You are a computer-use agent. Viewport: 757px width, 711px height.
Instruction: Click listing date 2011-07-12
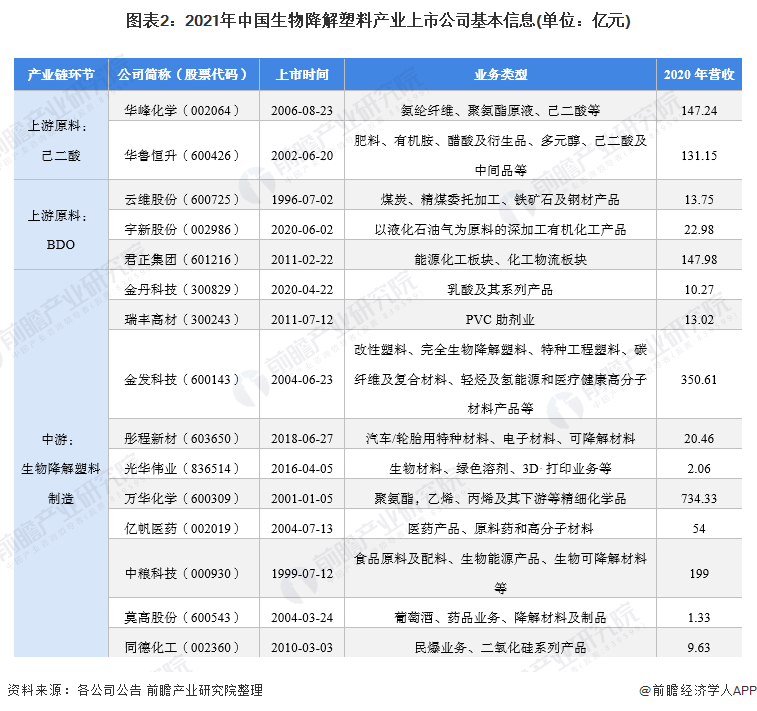click(x=302, y=319)
